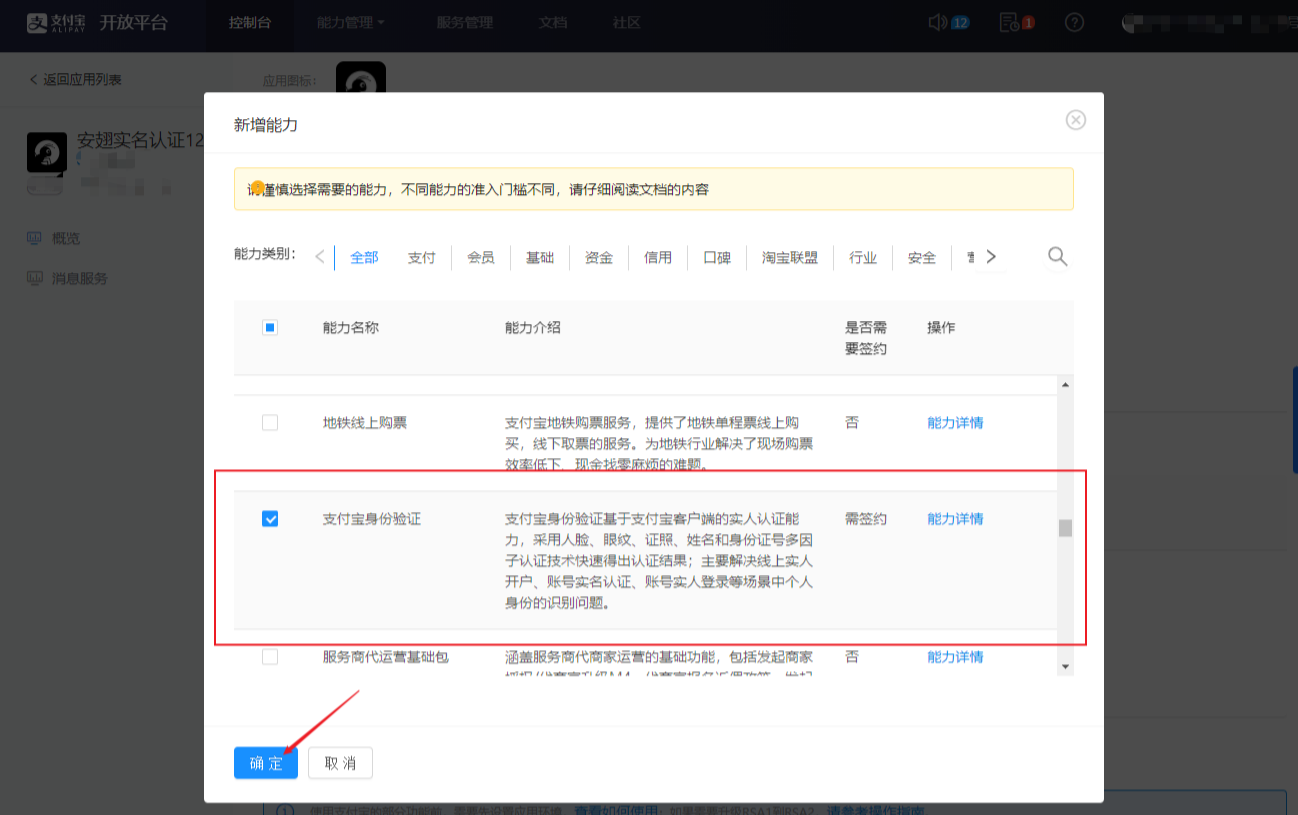This screenshot has width=1298, height=815.
Task: Open 控制台 in top navigation
Action: click(x=249, y=22)
